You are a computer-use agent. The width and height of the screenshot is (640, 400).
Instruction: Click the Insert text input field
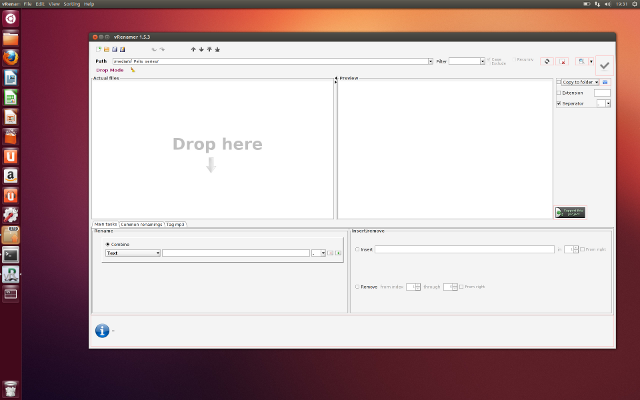point(465,249)
